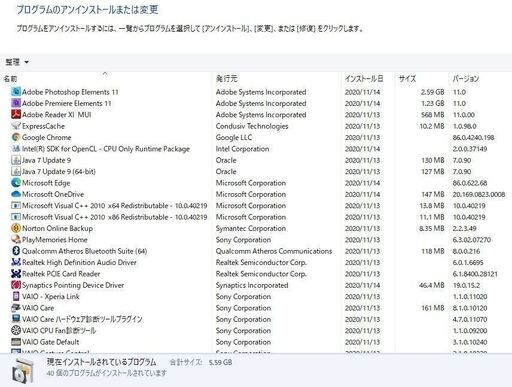The image size is (512, 387).
Task: Click the Realtek High Definition Audio Driver icon
Action: click(16, 262)
